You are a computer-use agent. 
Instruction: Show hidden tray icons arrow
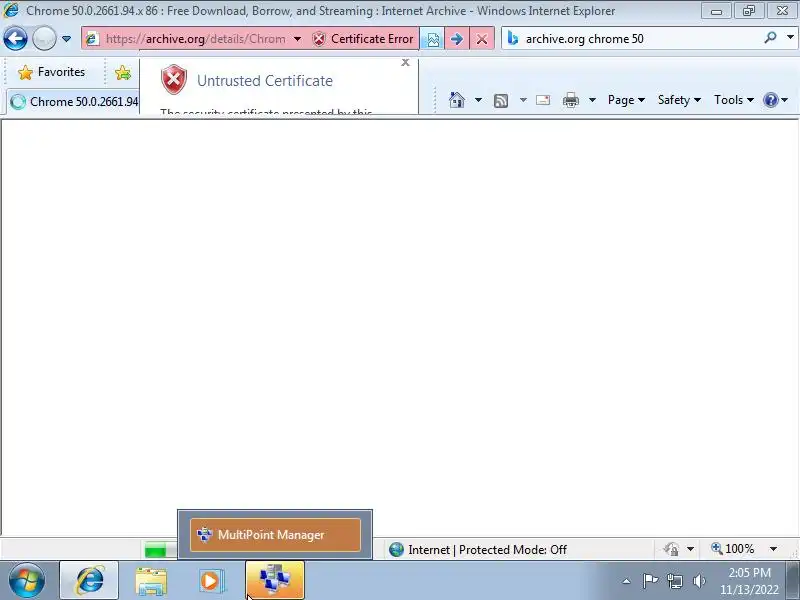627,581
